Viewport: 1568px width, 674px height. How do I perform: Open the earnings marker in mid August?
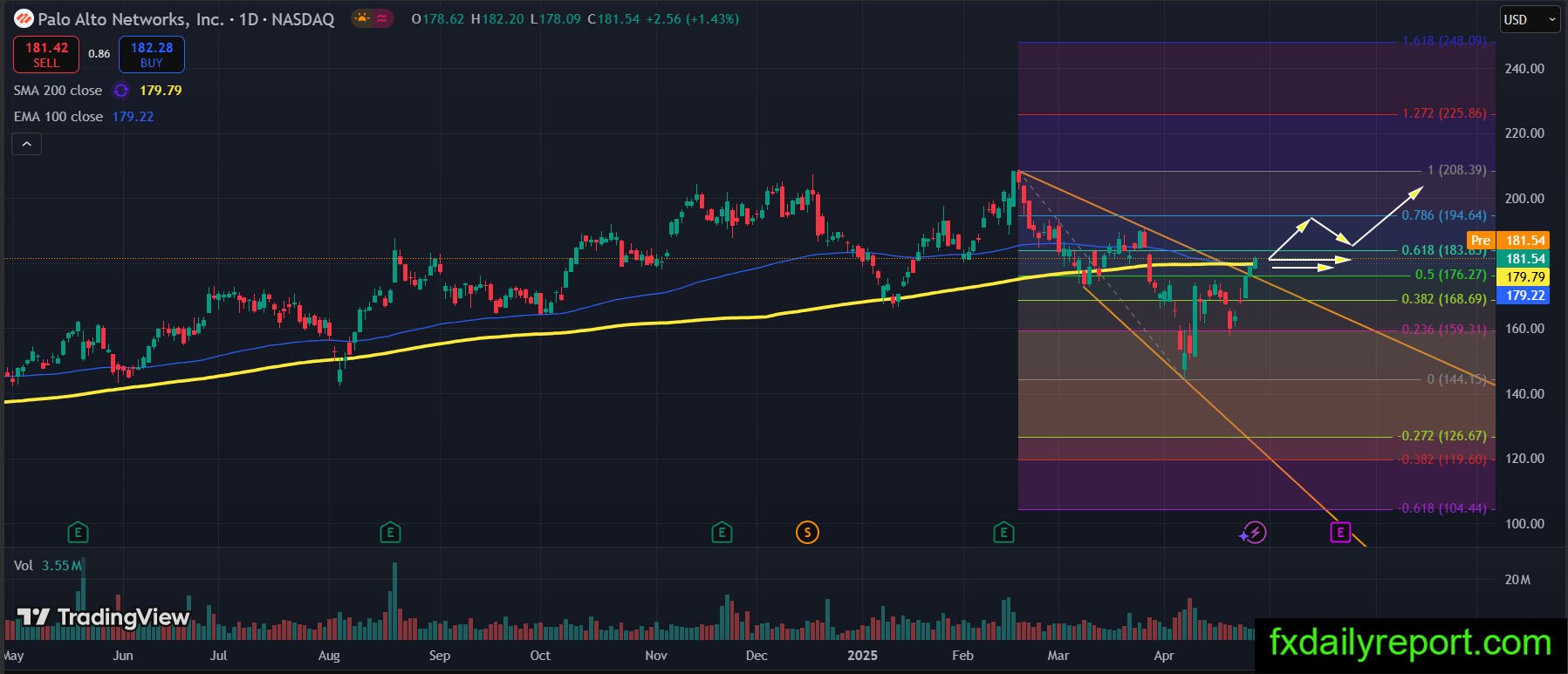click(390, 532)
